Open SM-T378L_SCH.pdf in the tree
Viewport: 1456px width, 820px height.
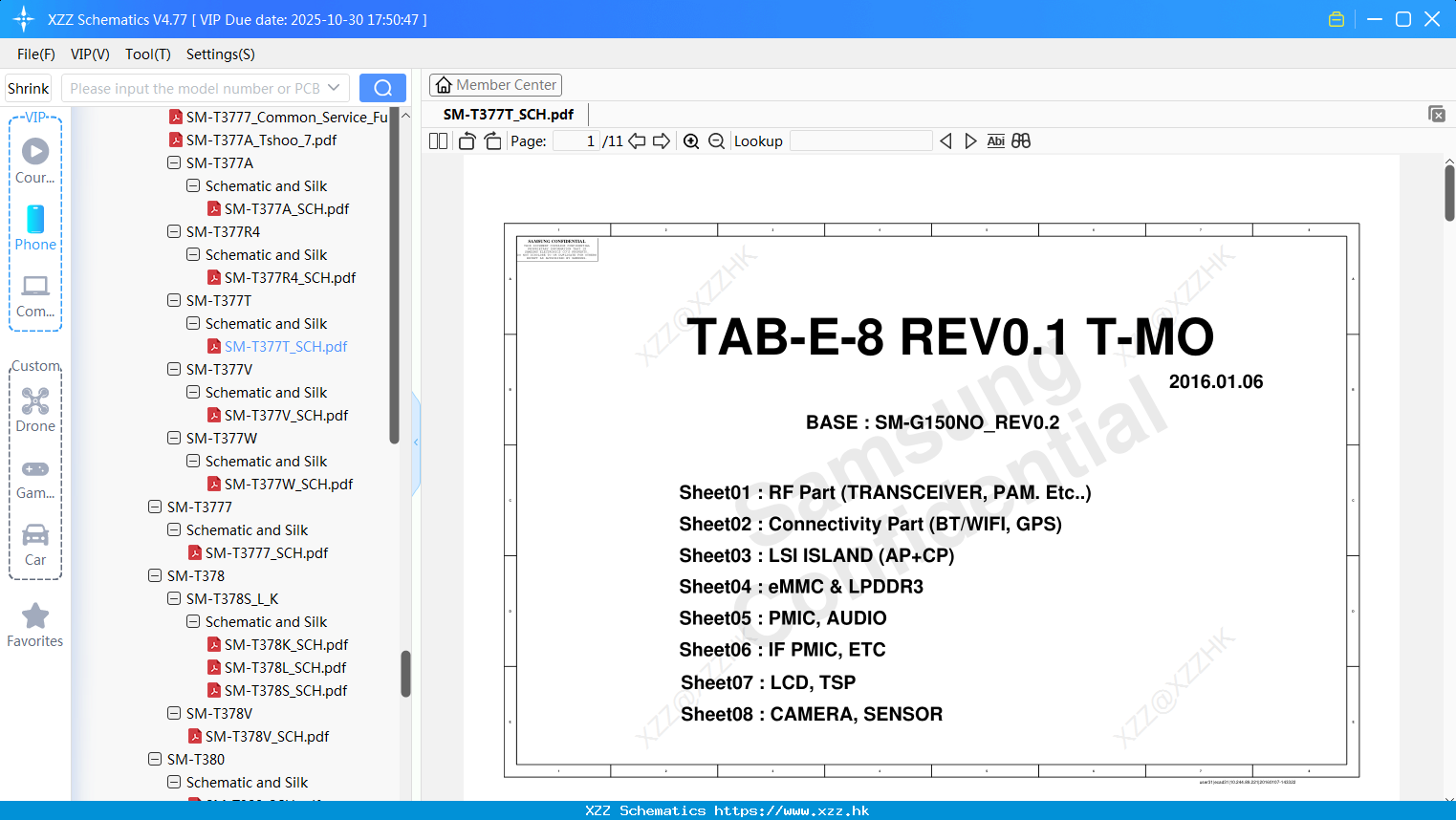coord(285,667)
